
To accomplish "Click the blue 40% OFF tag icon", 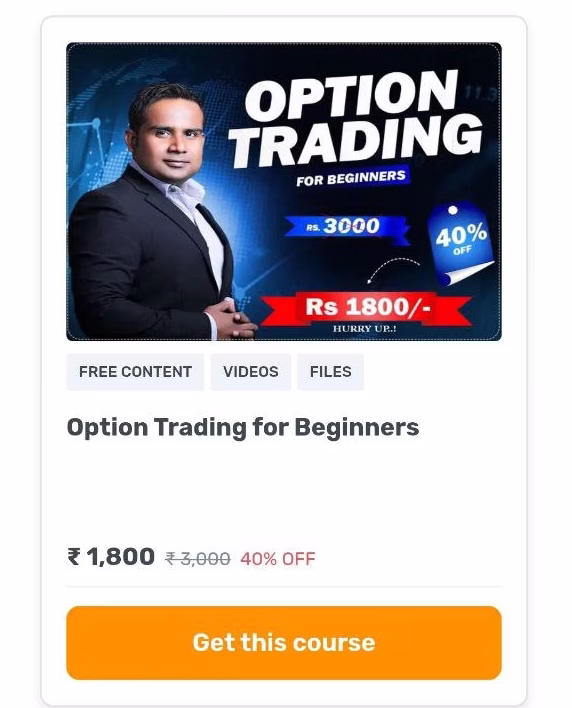I will [460, 243].
